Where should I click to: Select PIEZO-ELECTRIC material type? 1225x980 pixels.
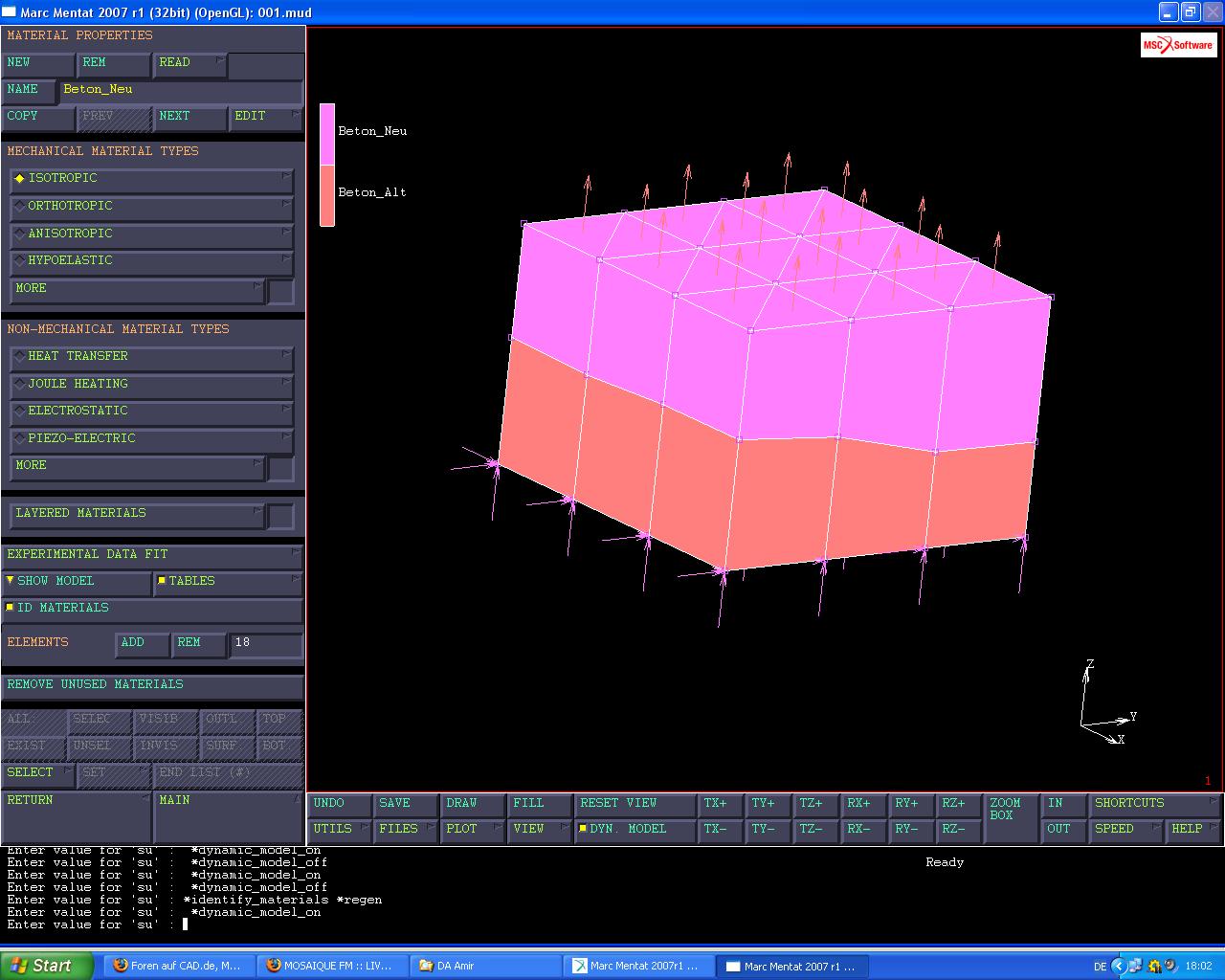click(x=152, y=438)
